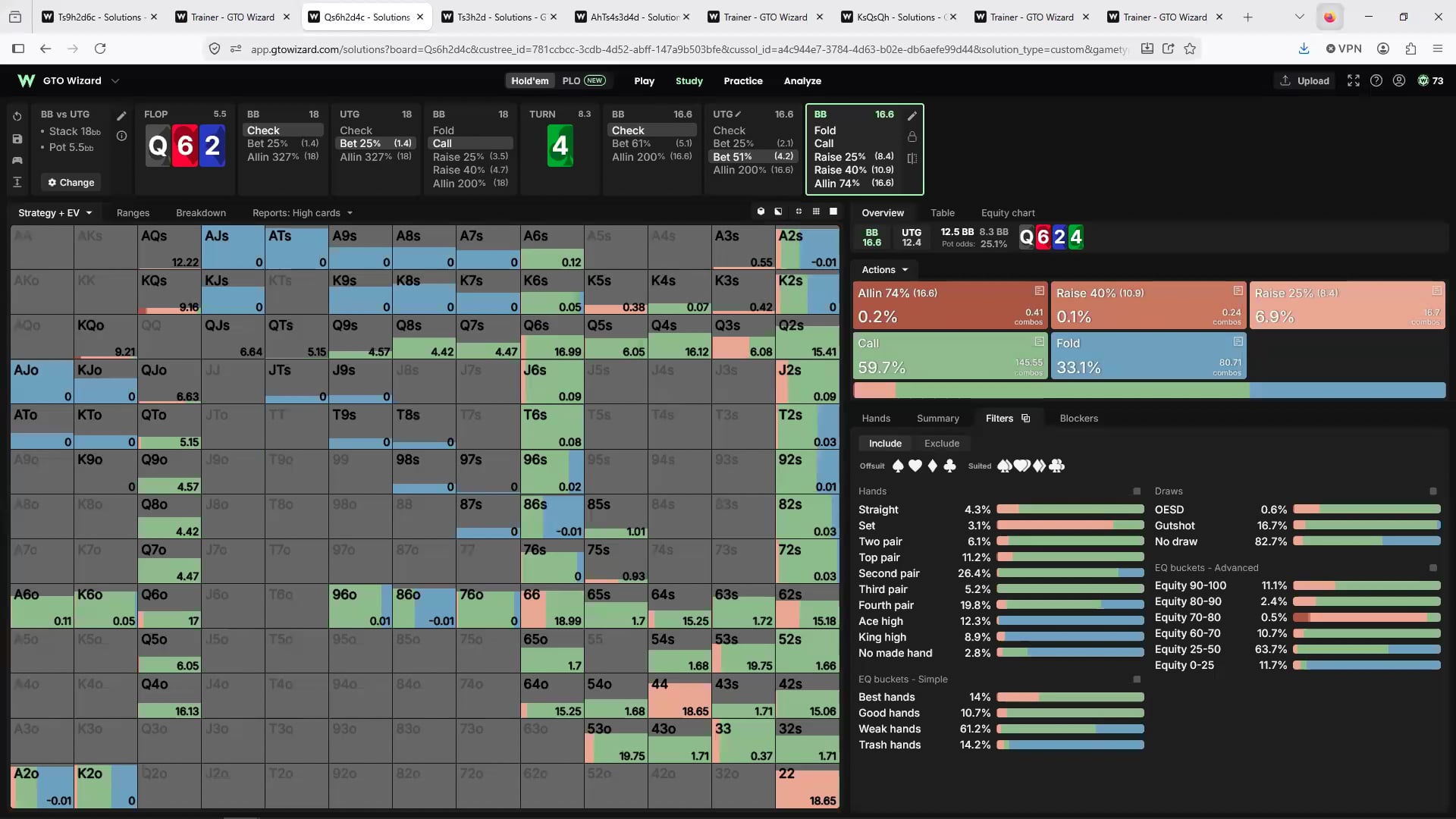Click the lock icon in the active BB action card
The image size is (1456, 819).
pos(912,136)
